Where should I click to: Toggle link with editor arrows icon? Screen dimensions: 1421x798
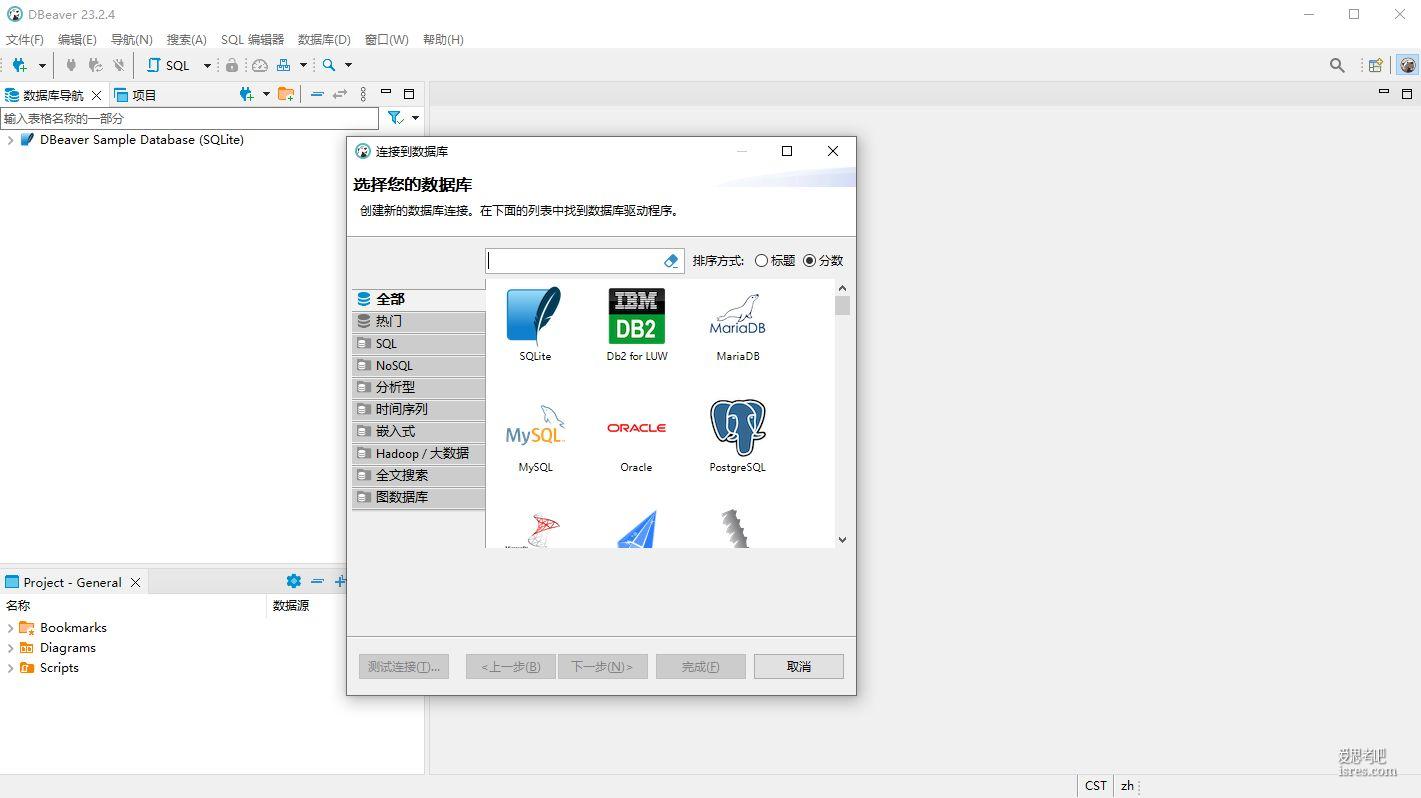pos(340,94)
